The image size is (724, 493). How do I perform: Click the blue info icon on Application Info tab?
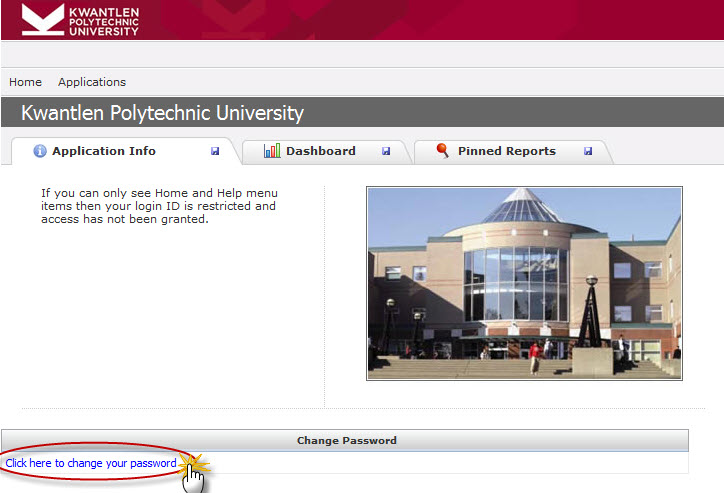[x=40, y=151]
